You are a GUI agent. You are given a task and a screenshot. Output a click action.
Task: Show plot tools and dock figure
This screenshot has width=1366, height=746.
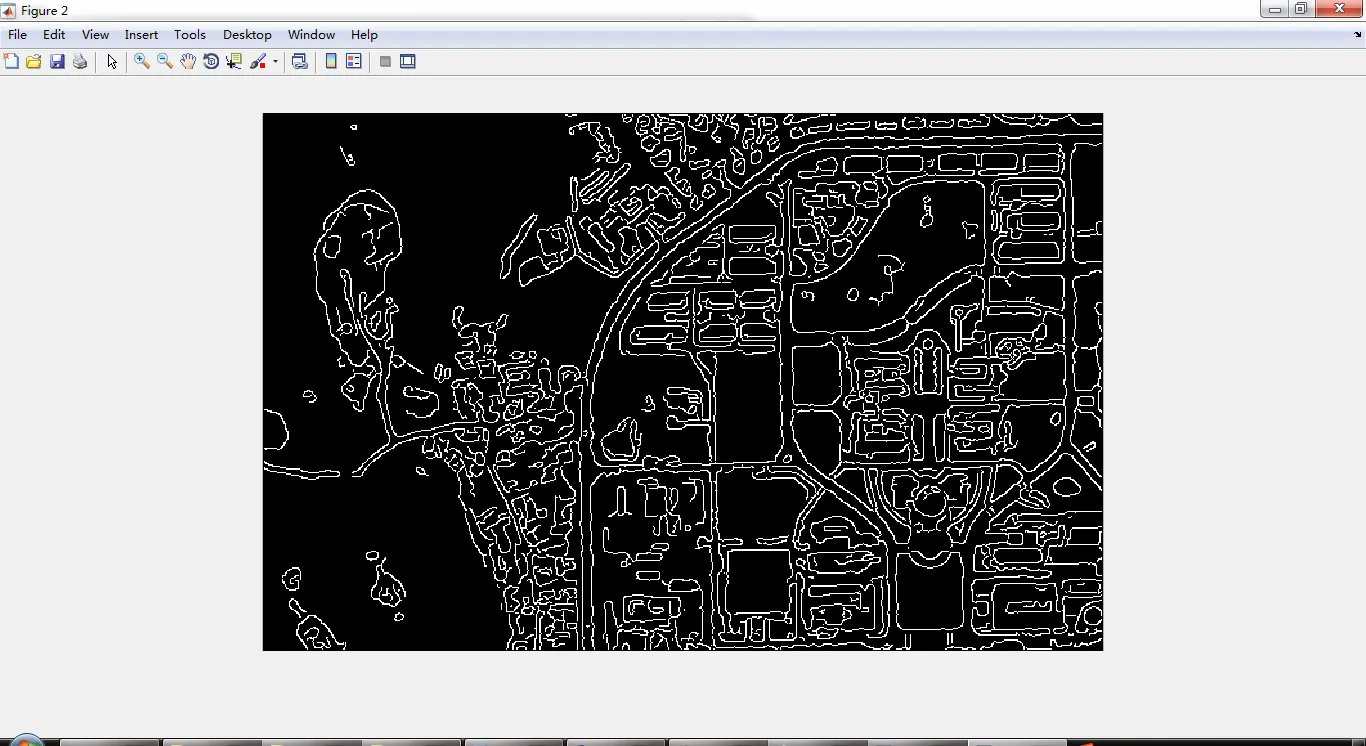[x=408, y=62]
